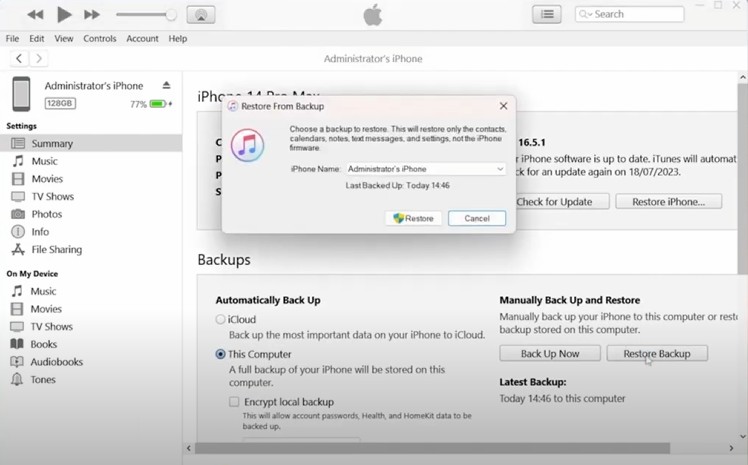Click the iTunes music note icon in dialog

click(x=247, y=145)
